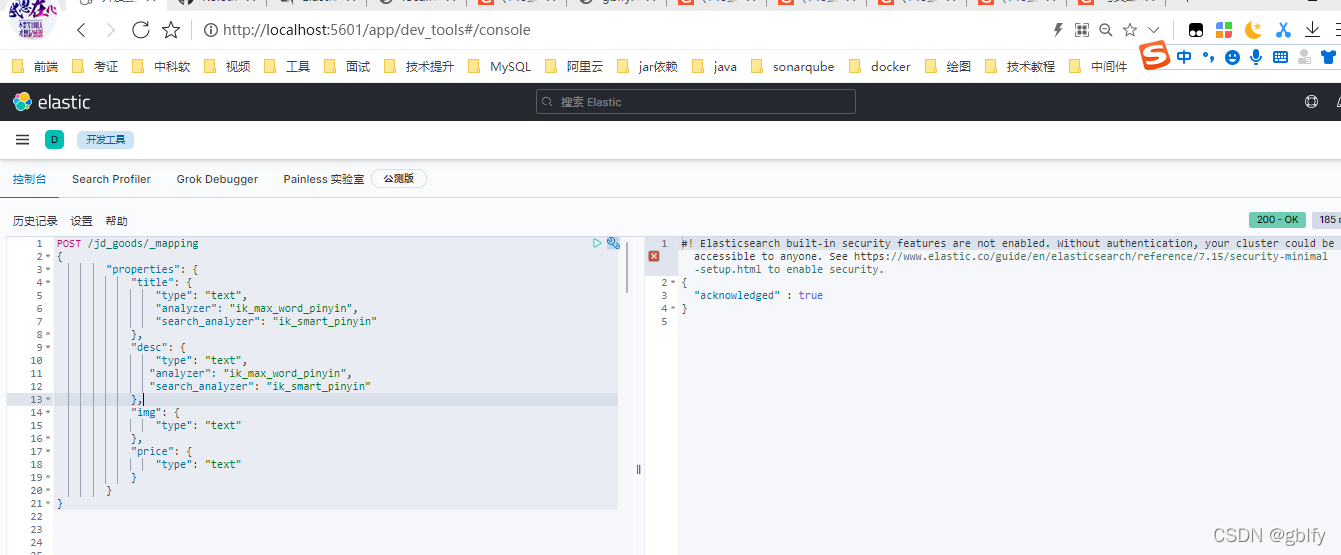Click the lightning speed mode icon

[x=1059, y=30]
